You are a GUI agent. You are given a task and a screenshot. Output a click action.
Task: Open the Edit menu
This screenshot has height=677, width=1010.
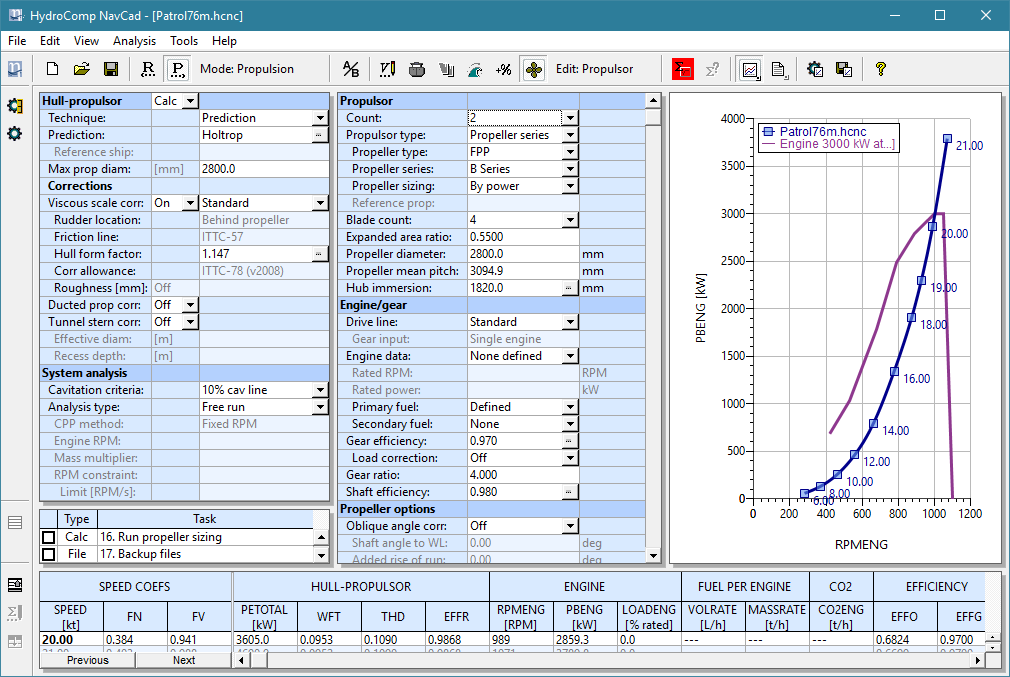pos(50,41)
